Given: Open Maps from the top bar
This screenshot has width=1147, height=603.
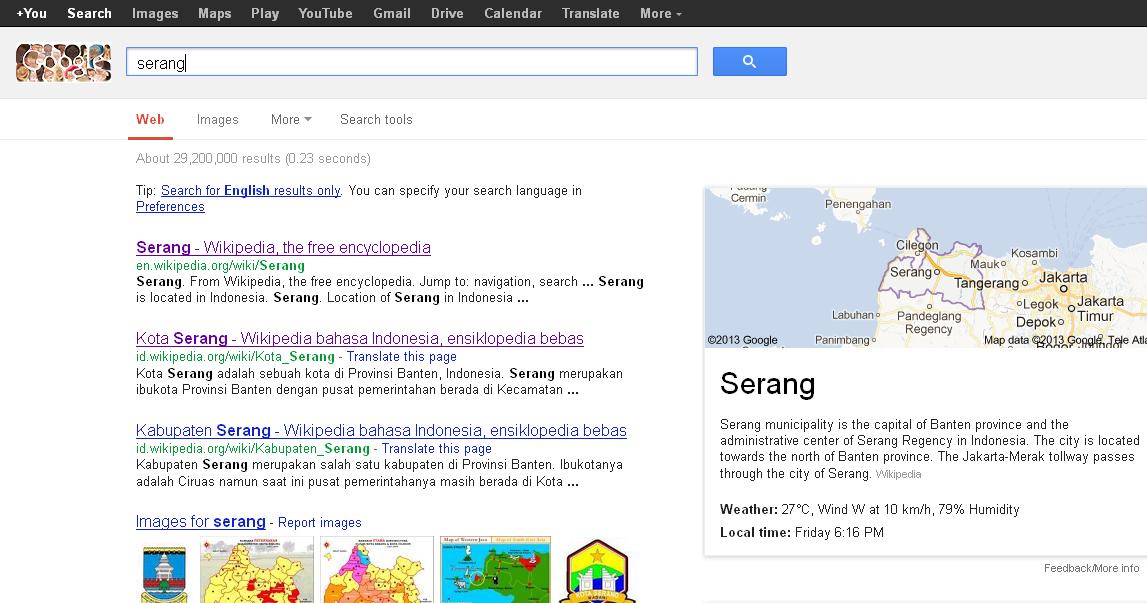Looking at the screenshot, I should coord(214,13).
